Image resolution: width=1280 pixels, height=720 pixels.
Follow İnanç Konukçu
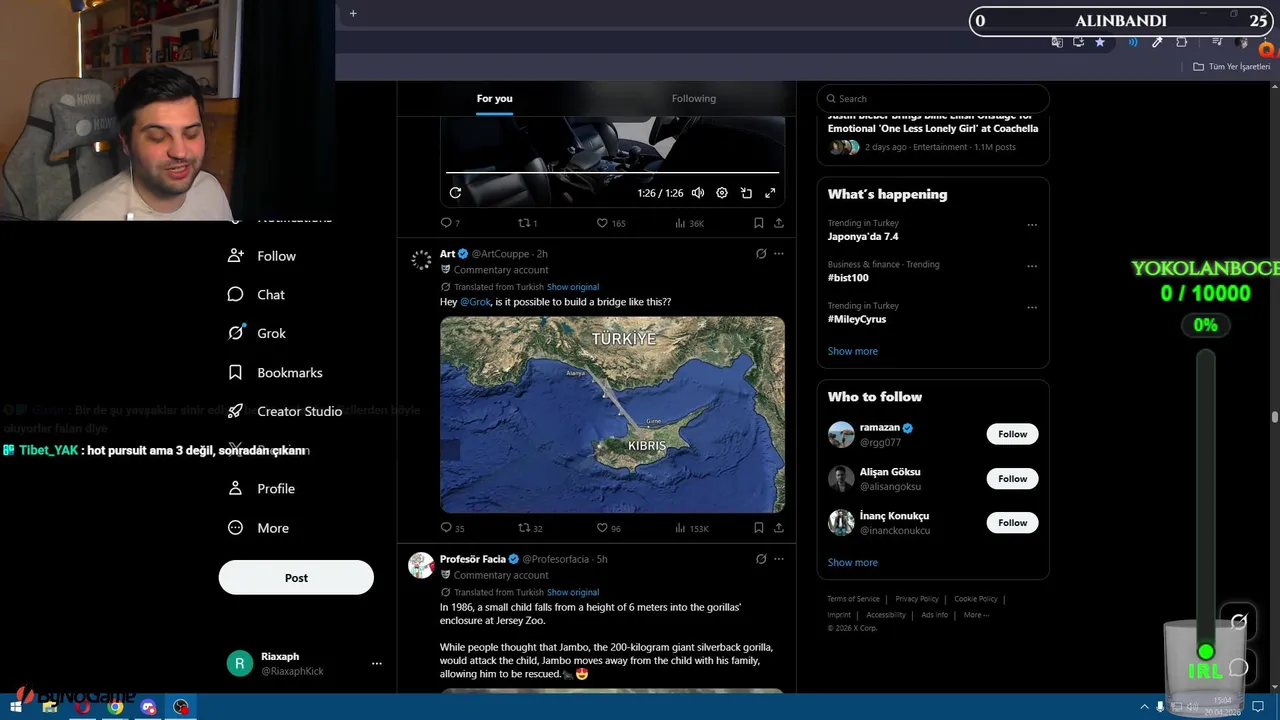tap(1012, 522)
